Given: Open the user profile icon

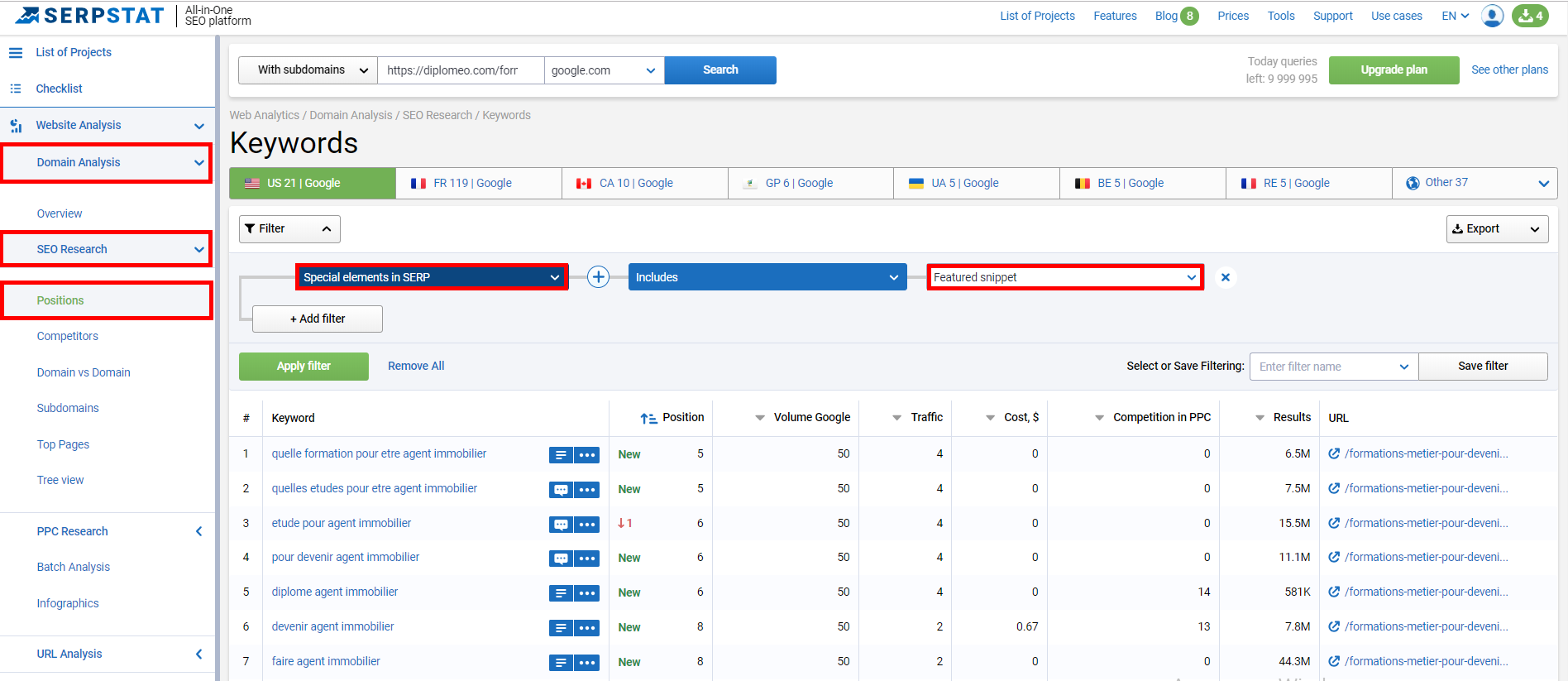Looking at the screenshot, I should (1492, 16).
